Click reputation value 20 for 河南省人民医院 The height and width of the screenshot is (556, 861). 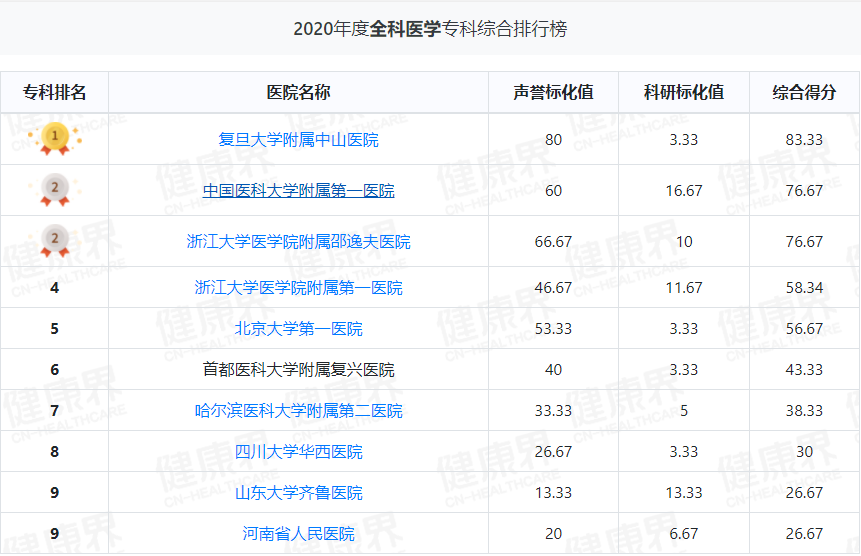pos(554,533)
